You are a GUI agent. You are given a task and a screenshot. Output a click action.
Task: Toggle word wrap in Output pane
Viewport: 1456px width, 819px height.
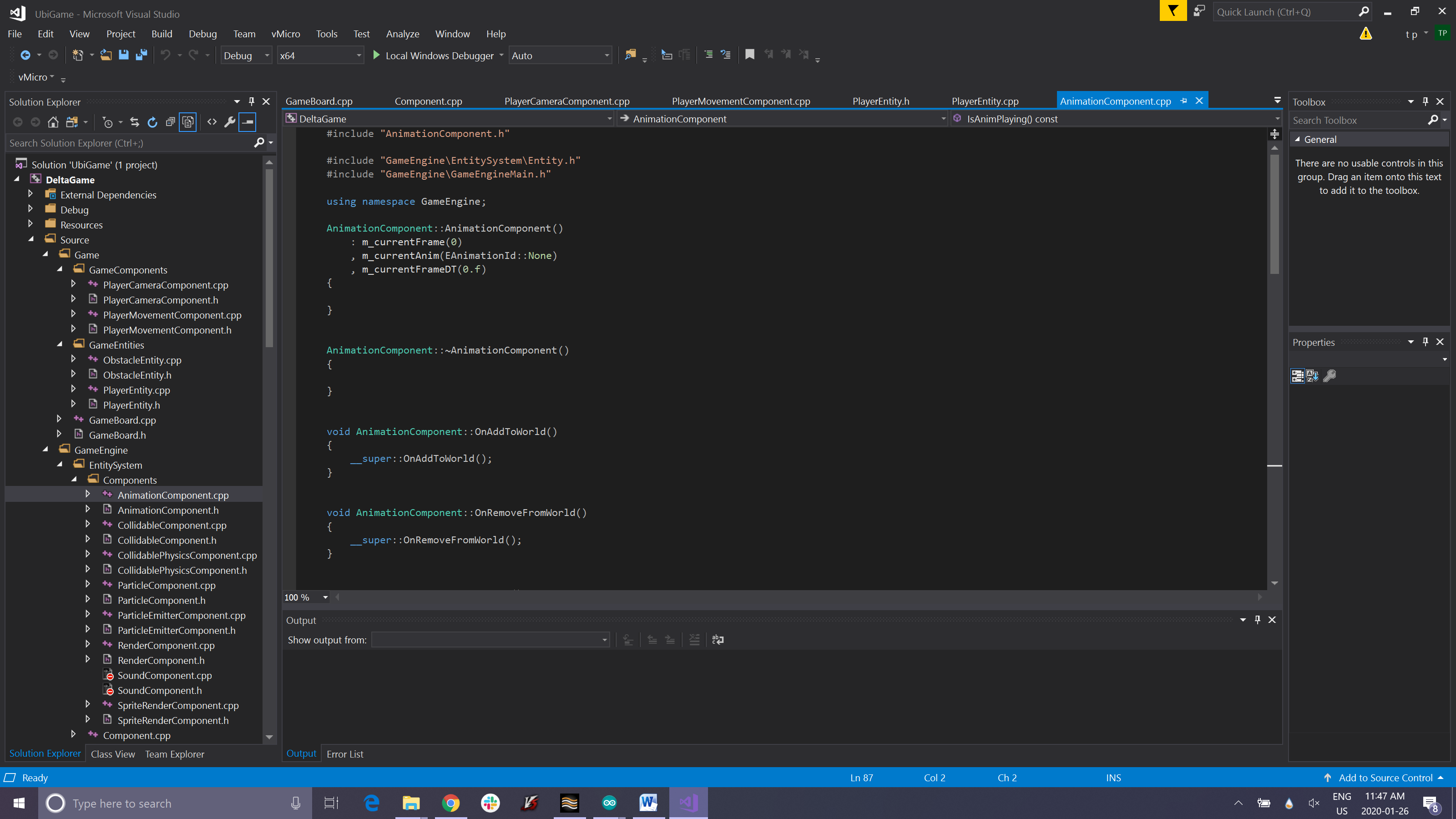[x=718, y=640]
